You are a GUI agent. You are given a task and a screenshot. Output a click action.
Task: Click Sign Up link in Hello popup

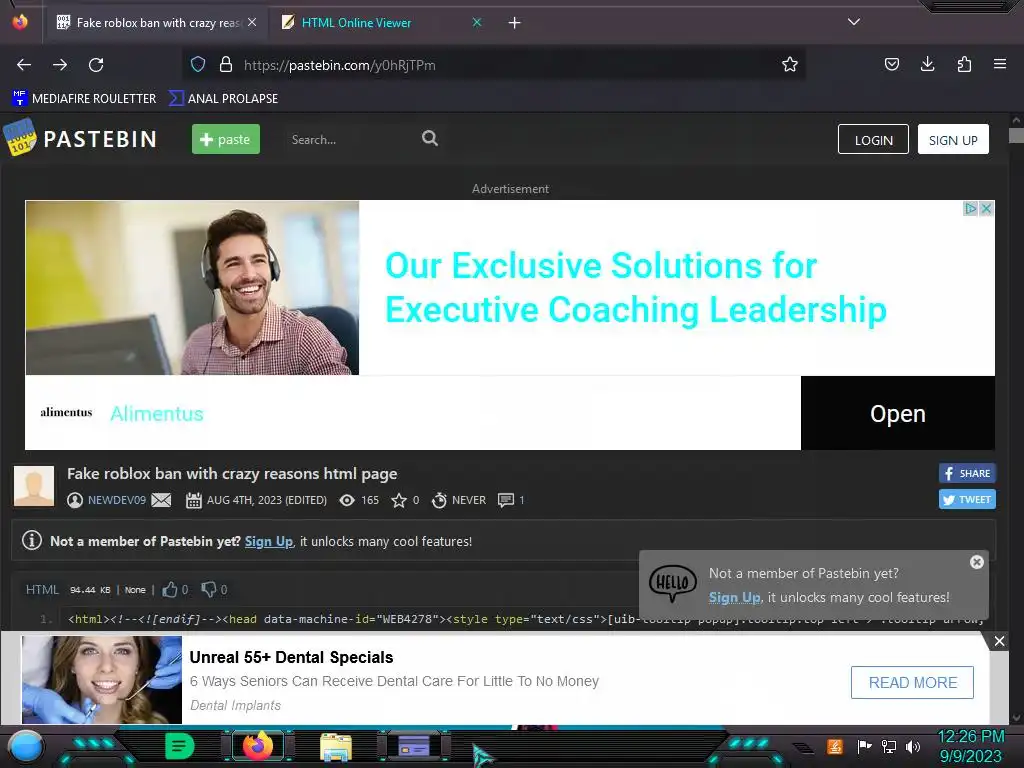click(735, 598)
